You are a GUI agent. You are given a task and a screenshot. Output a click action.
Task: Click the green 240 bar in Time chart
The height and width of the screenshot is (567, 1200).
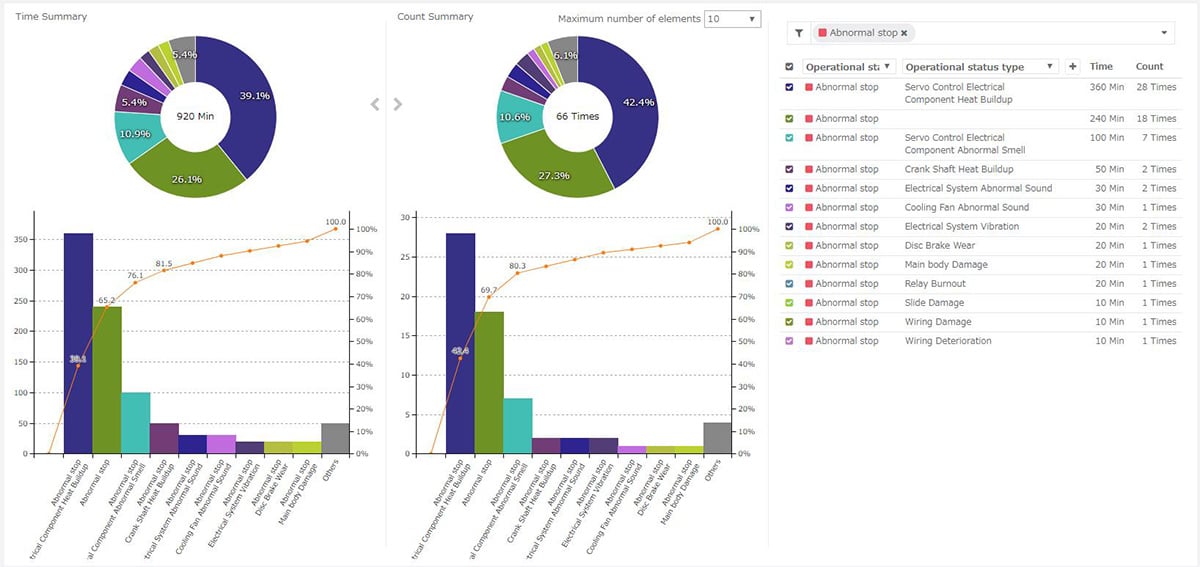coord(107,380)
